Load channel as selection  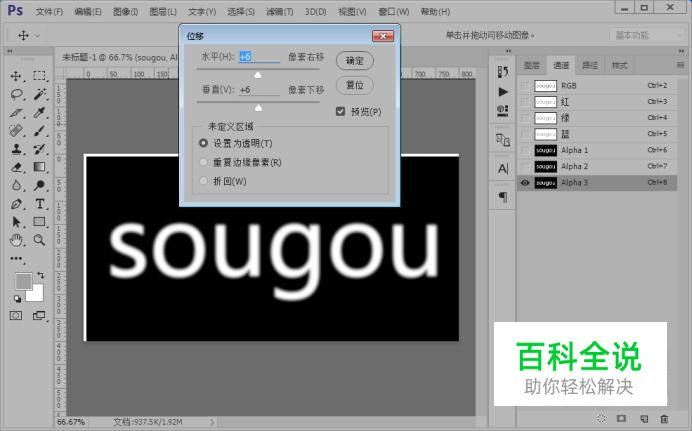click(601, 418)
